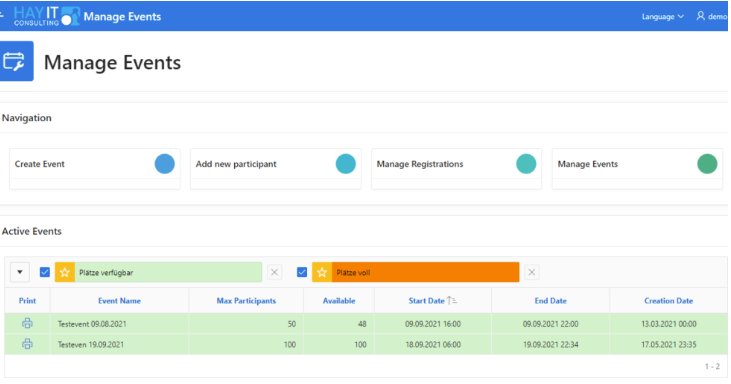Click the 1 - 2 pagination indicator

[712, 367]
